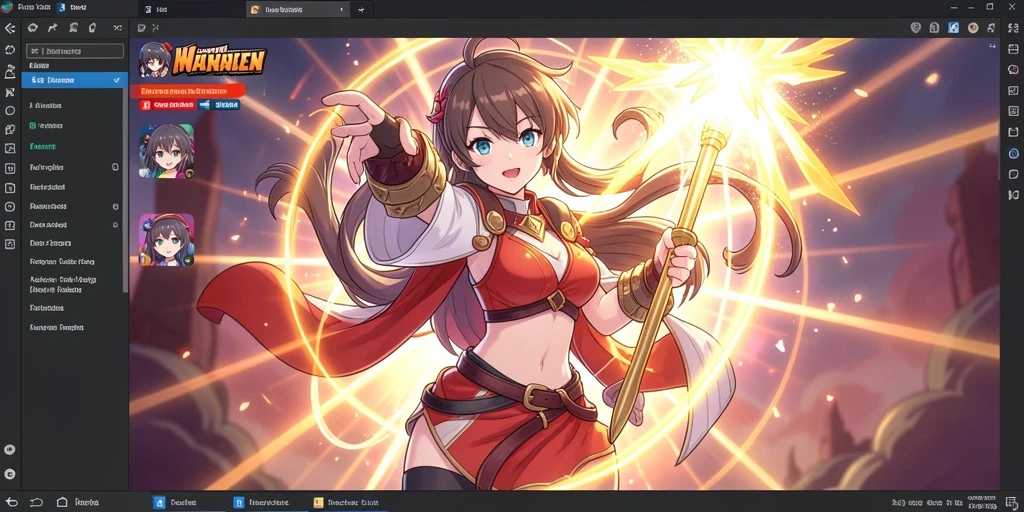Click the plain circle icon in left sidebar
This screenshot has width=1024, height=512.
(x=10, y=110)
